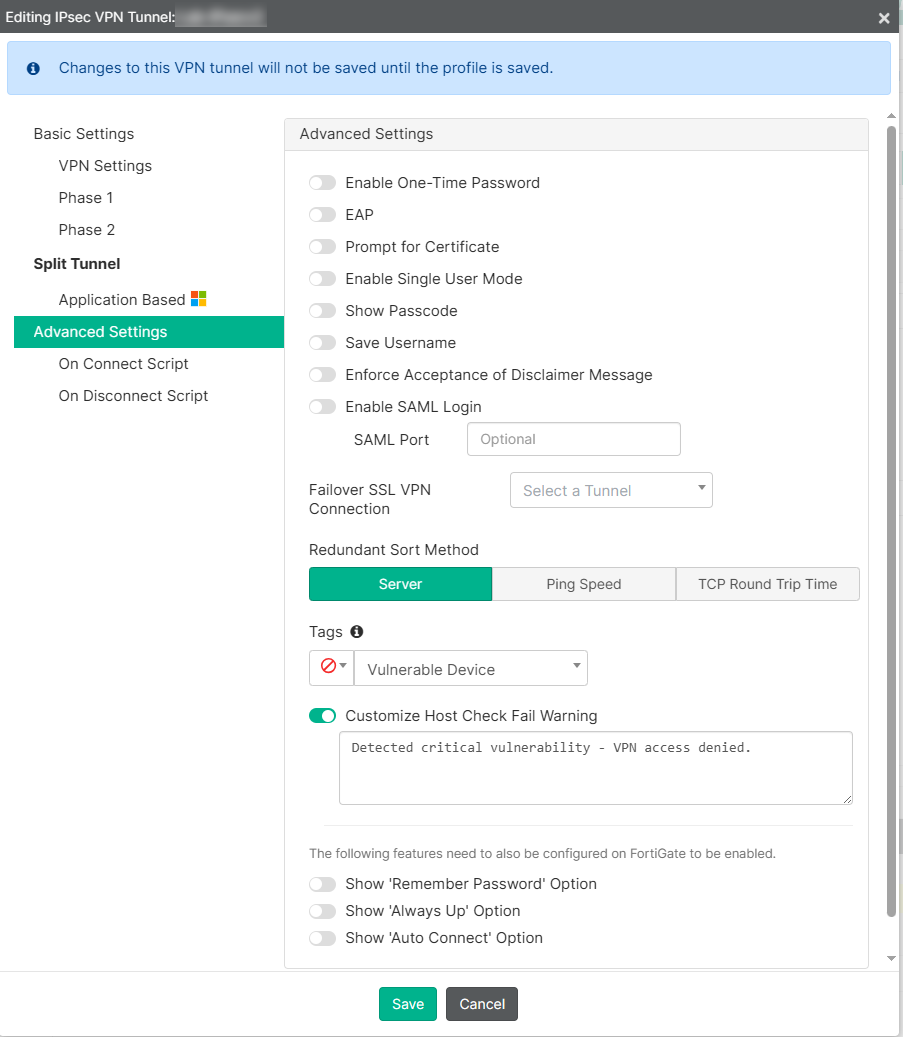Viewport: 903px width, 1037px height.
Task: Expand the Vulnerable Device tag dropdown
Action: 471,669
